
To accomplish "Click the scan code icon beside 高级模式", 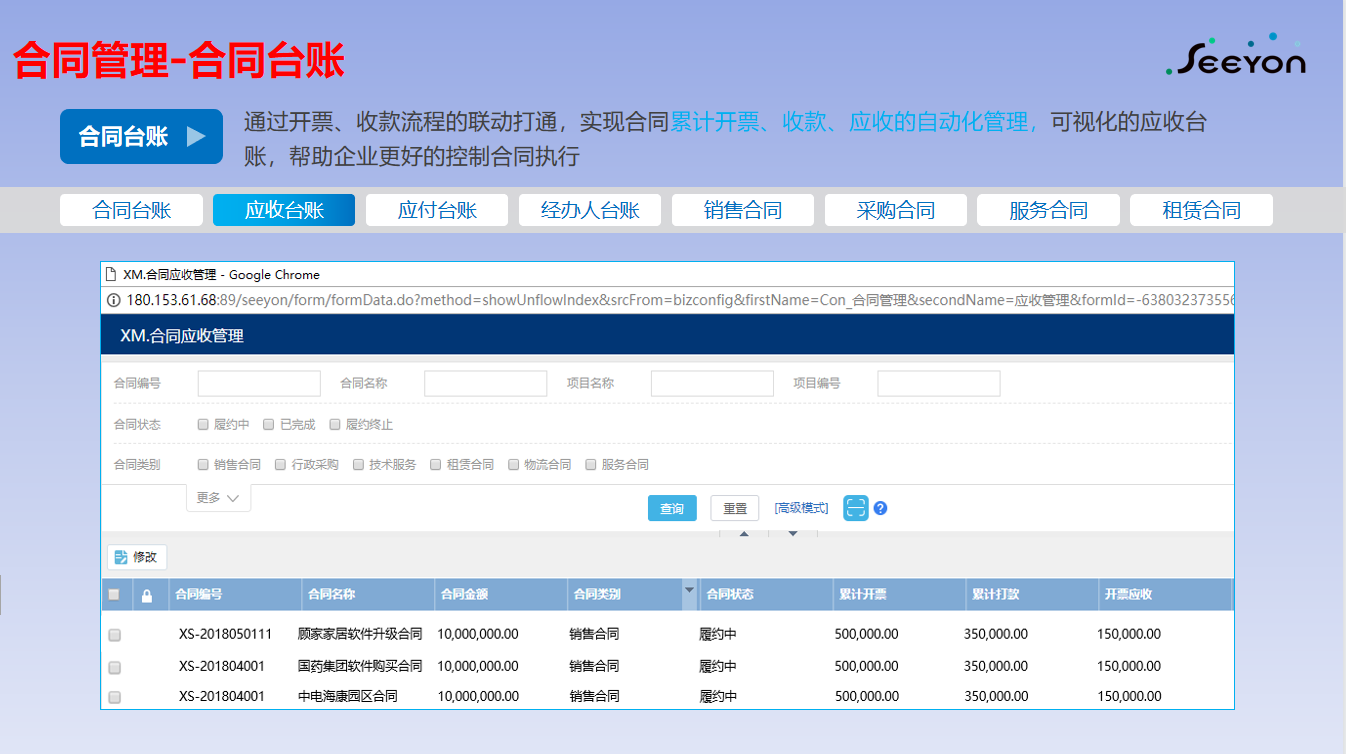I will pyautogui.click(x=855, y=508).
